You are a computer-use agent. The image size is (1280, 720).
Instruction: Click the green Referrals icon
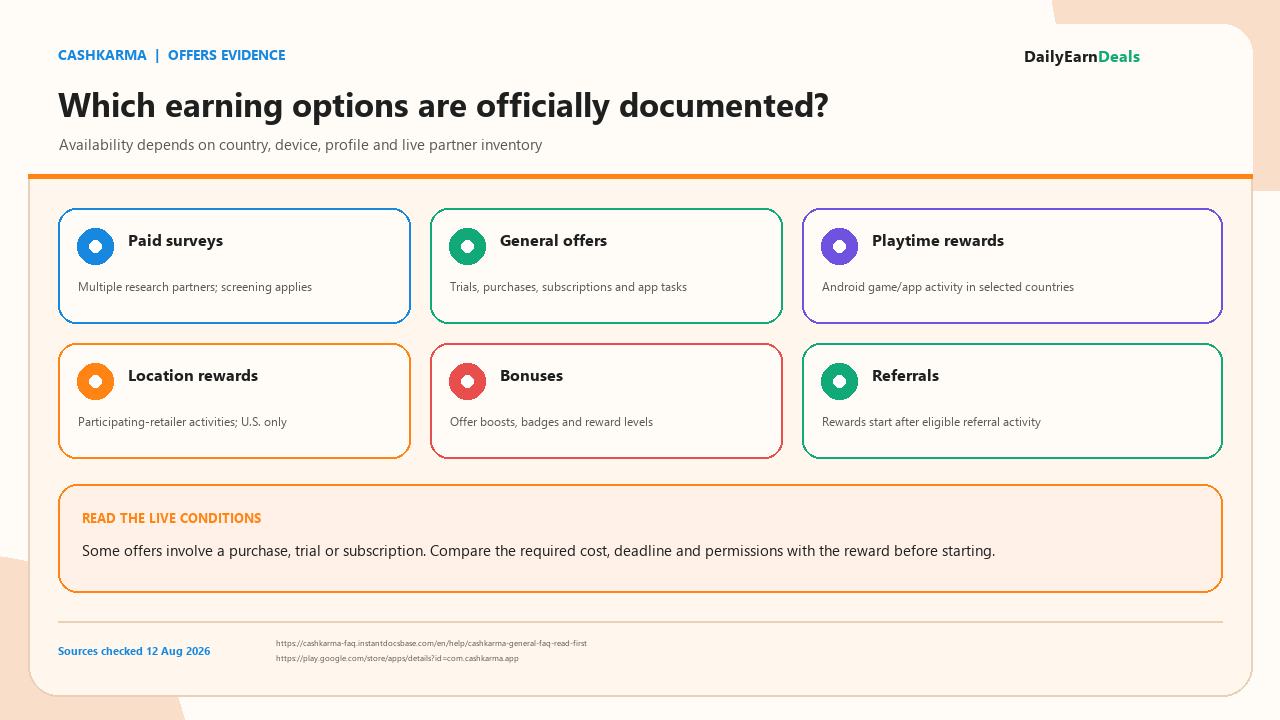click(839, 381)
